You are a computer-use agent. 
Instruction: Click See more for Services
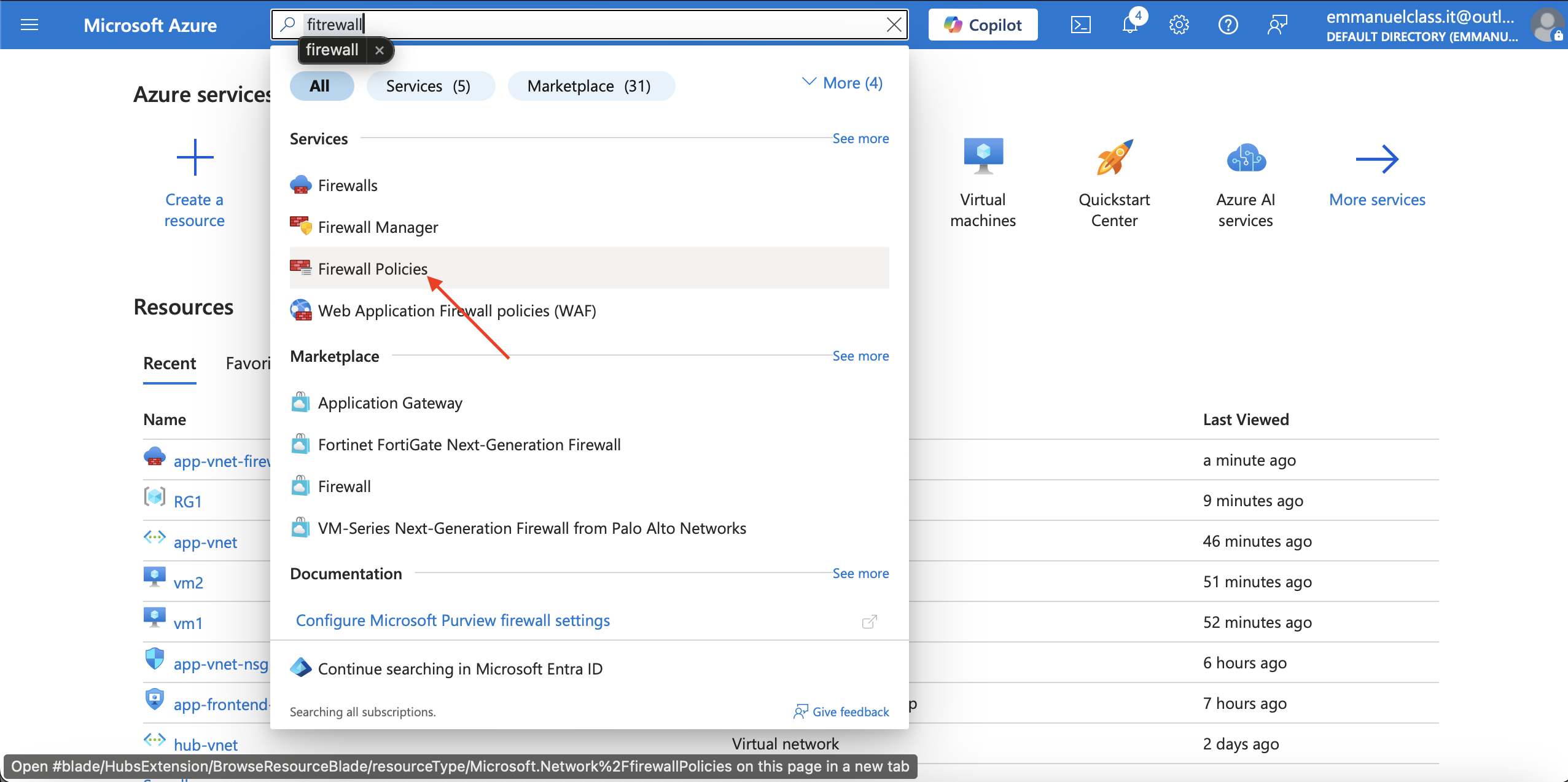tap(860, 138)
